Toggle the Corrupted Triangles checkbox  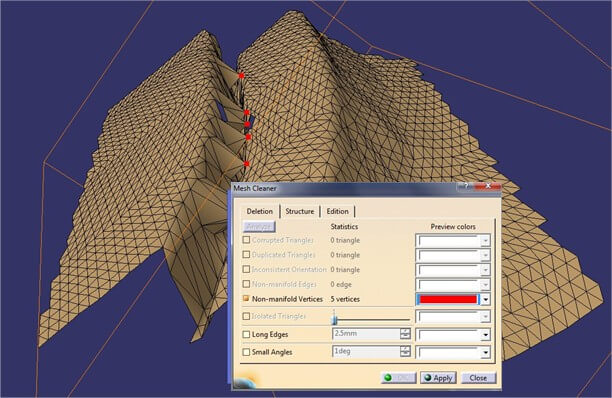tap(246, 240)
